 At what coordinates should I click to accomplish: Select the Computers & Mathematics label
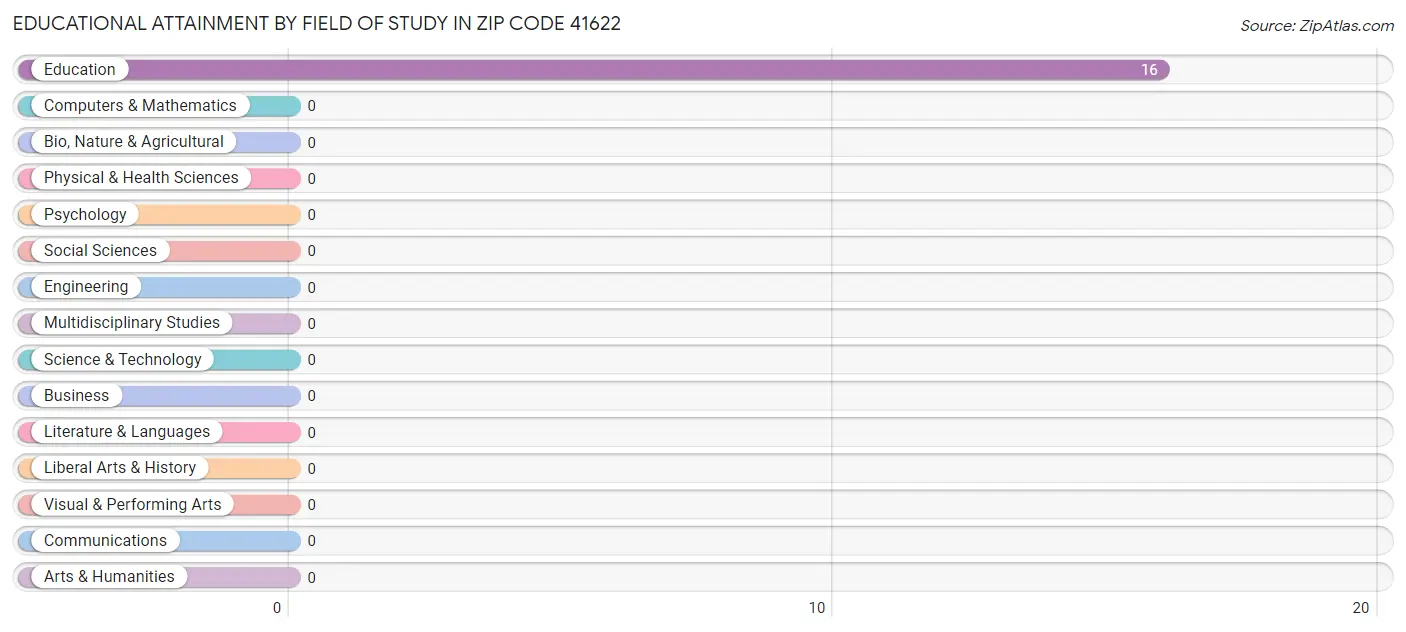coord(140,106)
